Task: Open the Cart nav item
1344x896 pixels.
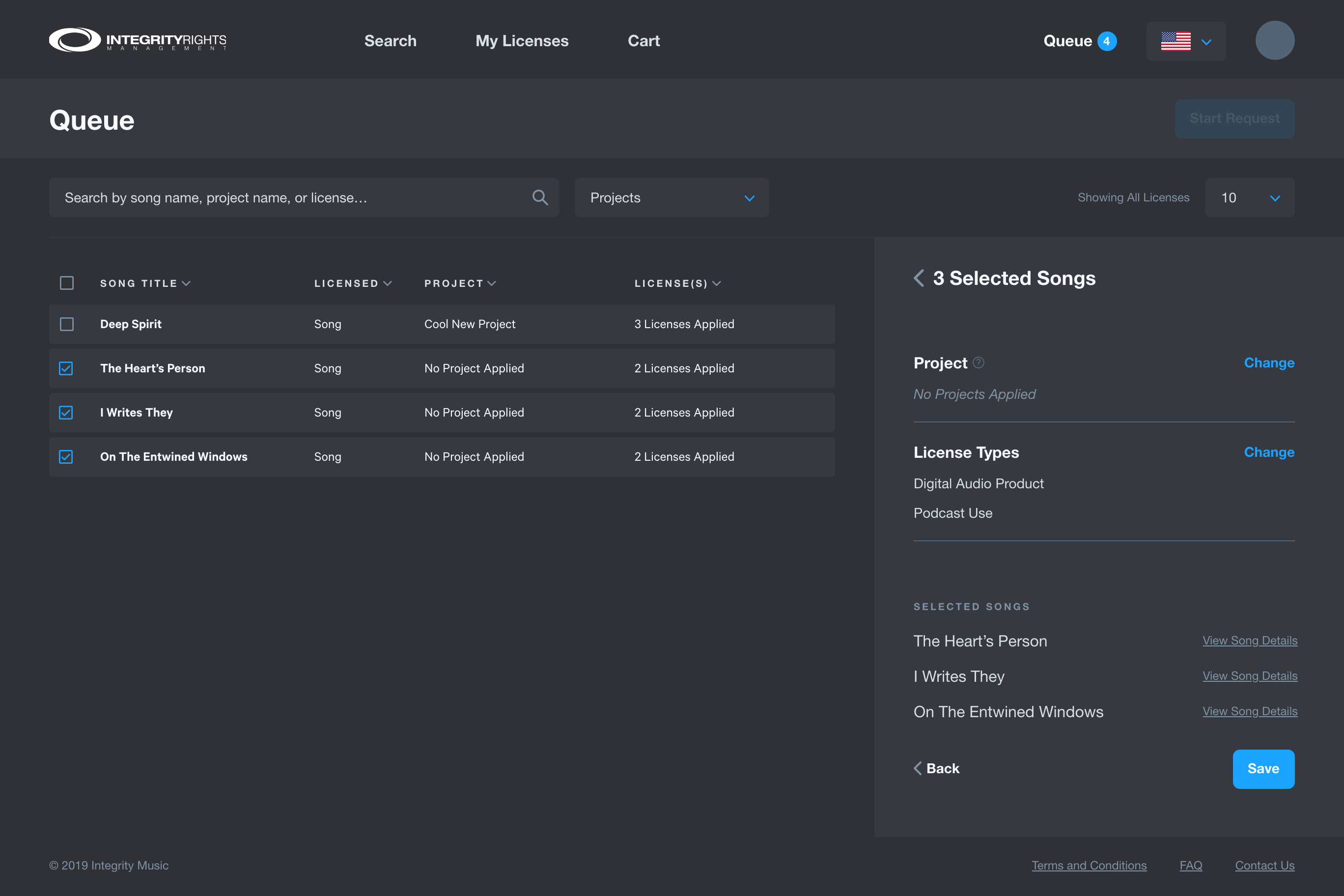Action: coord(644,41)
